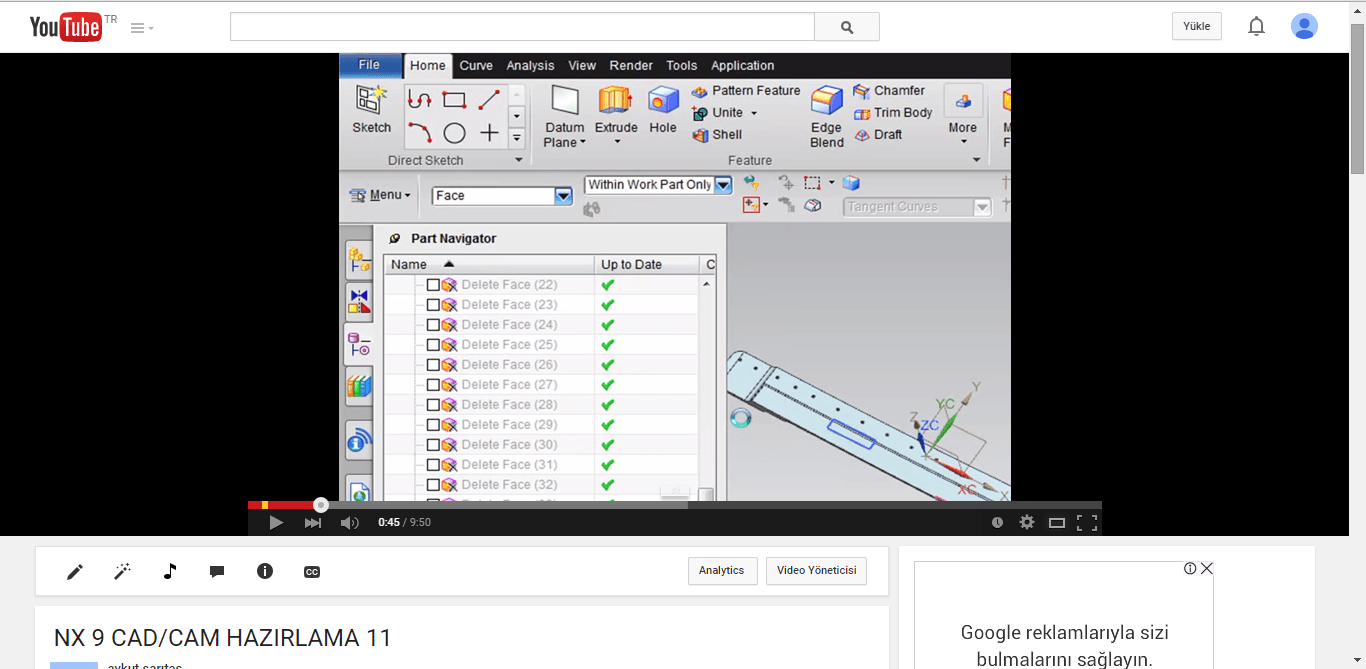Select the Profile curve sketch tool
The width and height of the screenshot is (1366, 669).
pyautogui.click(x=420, y=99)
